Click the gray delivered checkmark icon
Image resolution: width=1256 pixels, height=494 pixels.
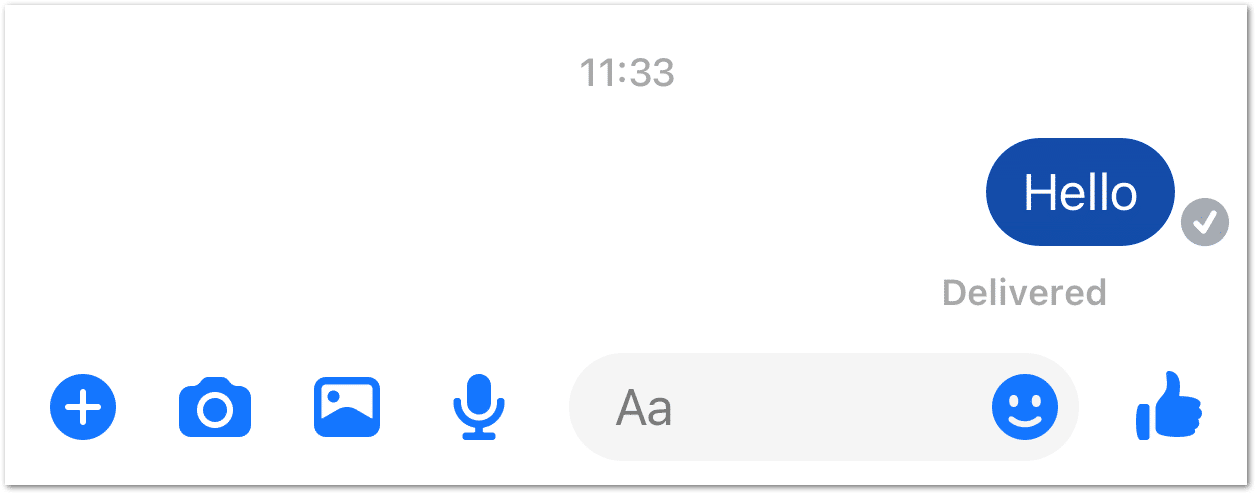[1204, 222]
